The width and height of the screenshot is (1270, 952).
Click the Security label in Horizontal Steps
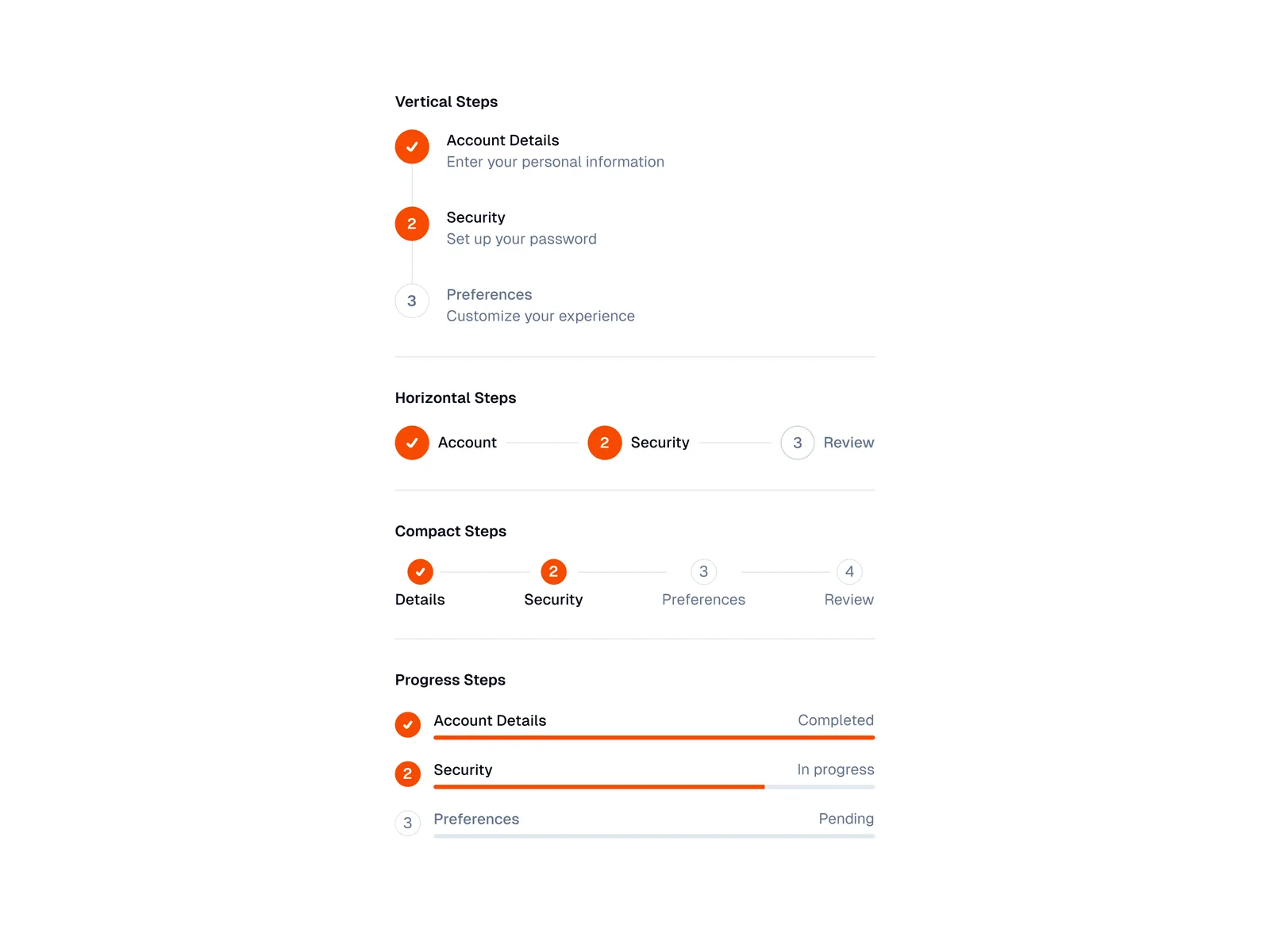tap(660, 443)
